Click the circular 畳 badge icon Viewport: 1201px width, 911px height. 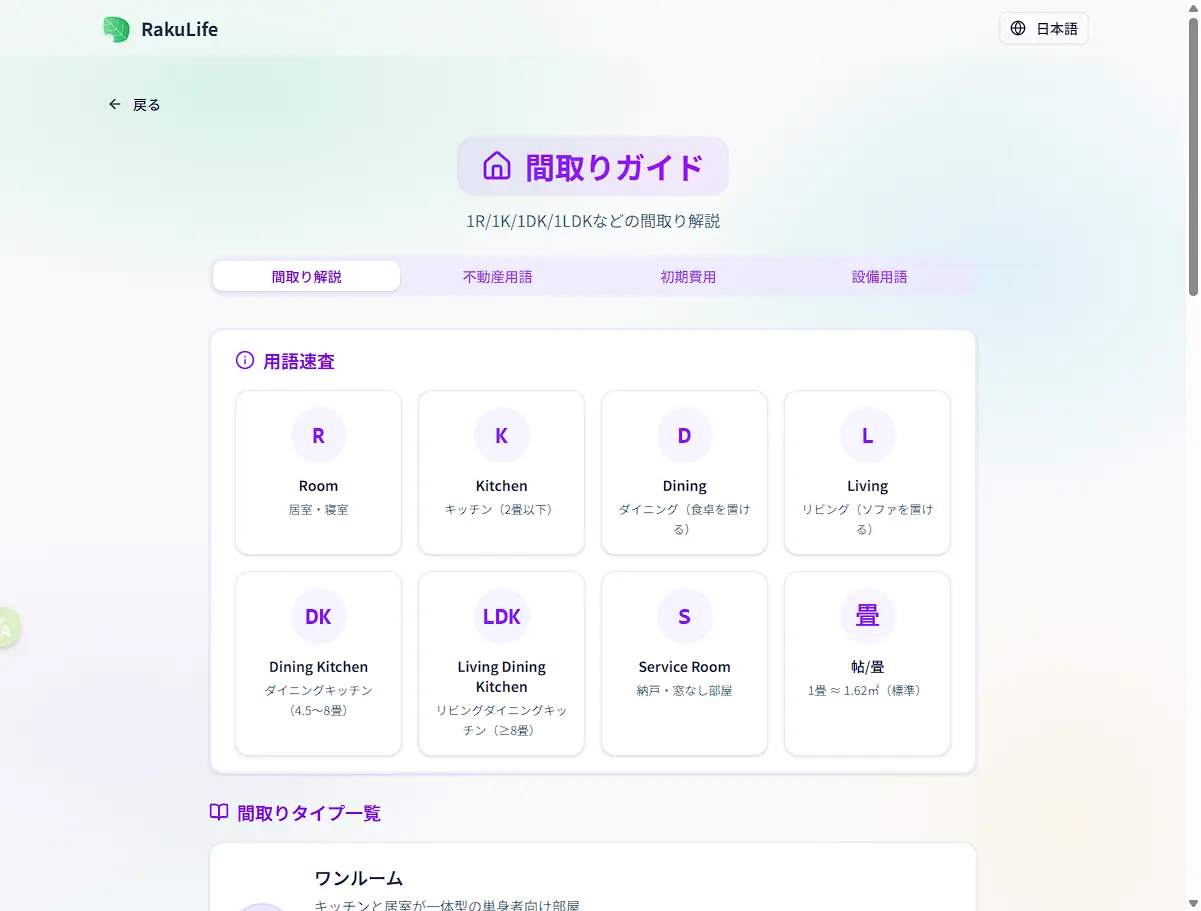[x=867, y=616]
